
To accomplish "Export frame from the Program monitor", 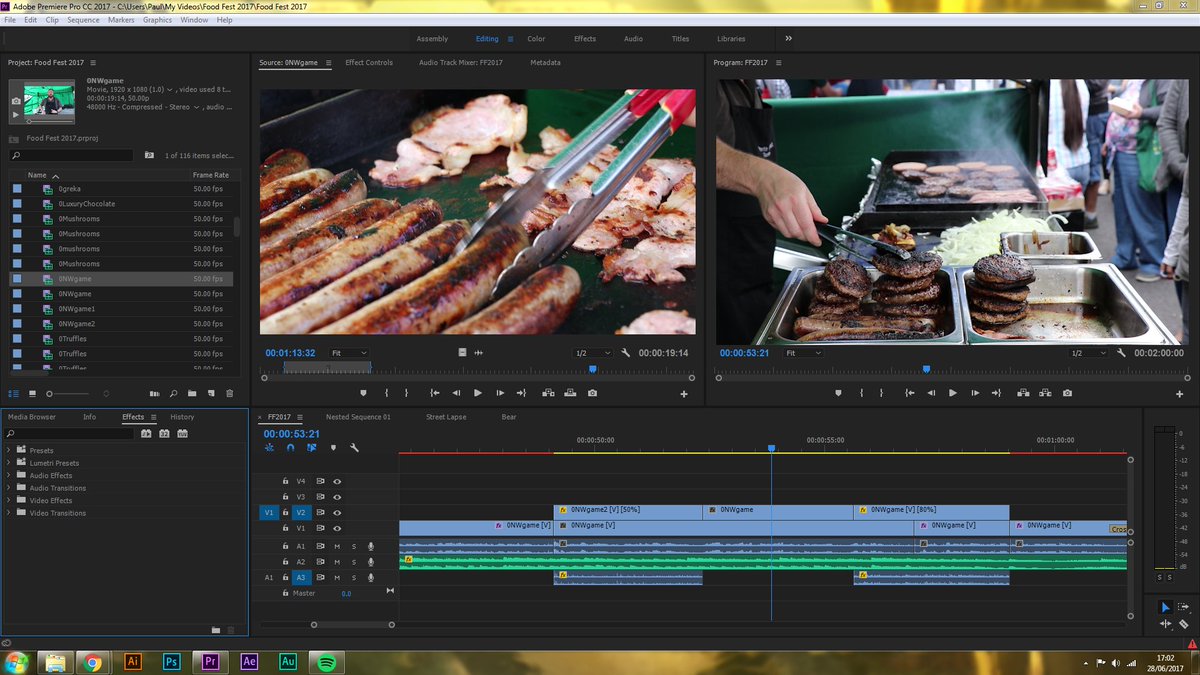I will 1067,393.
